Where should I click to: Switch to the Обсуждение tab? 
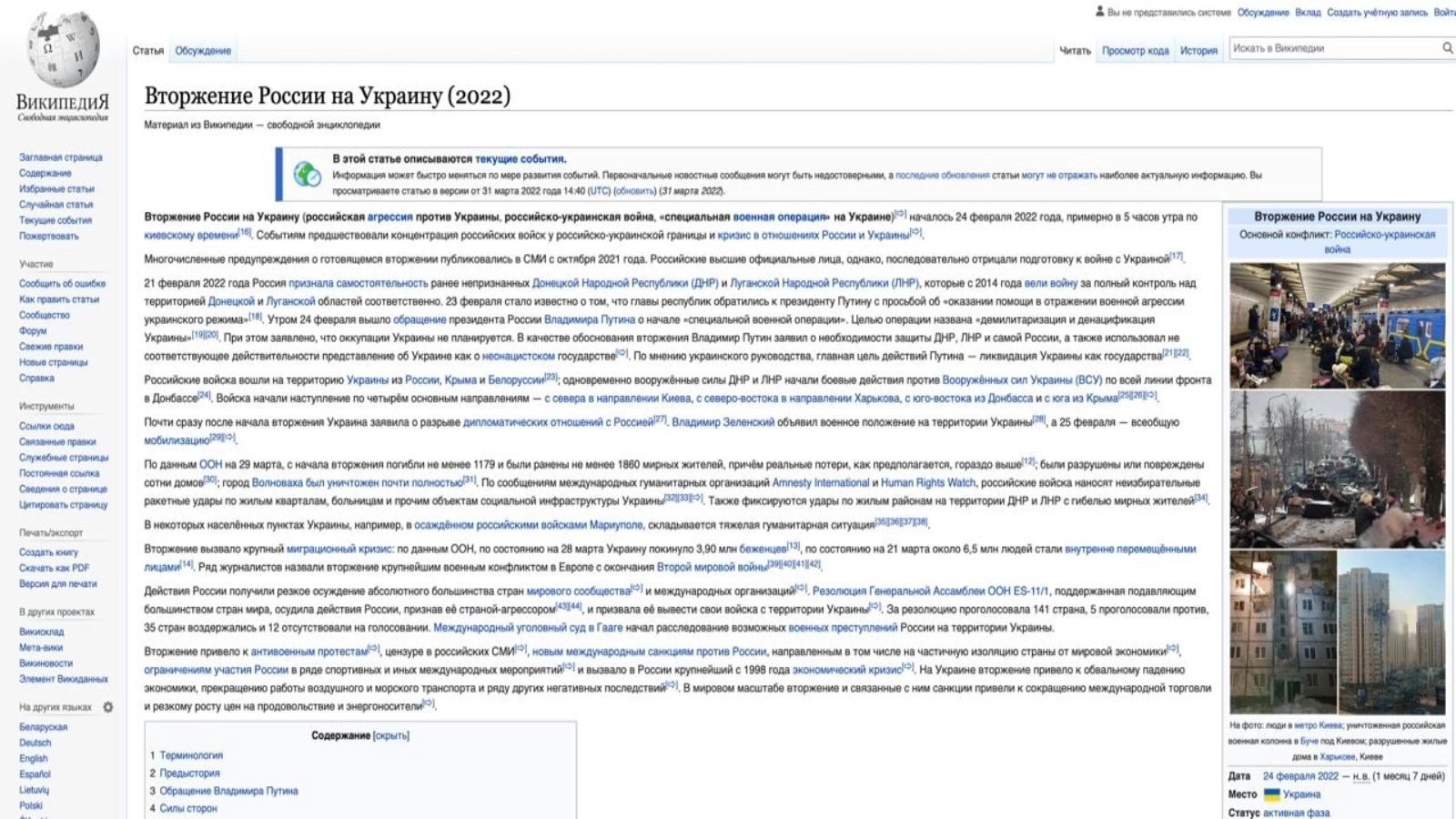(x=203, y=51)
